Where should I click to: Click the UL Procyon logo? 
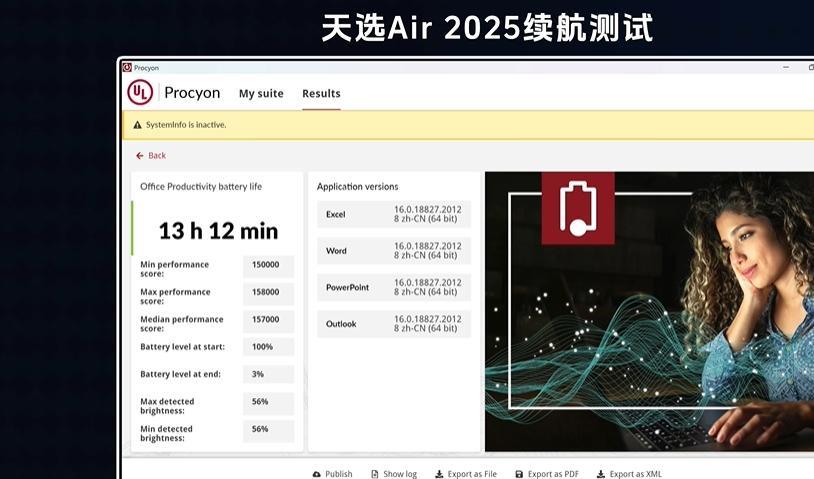click(140, 92)
